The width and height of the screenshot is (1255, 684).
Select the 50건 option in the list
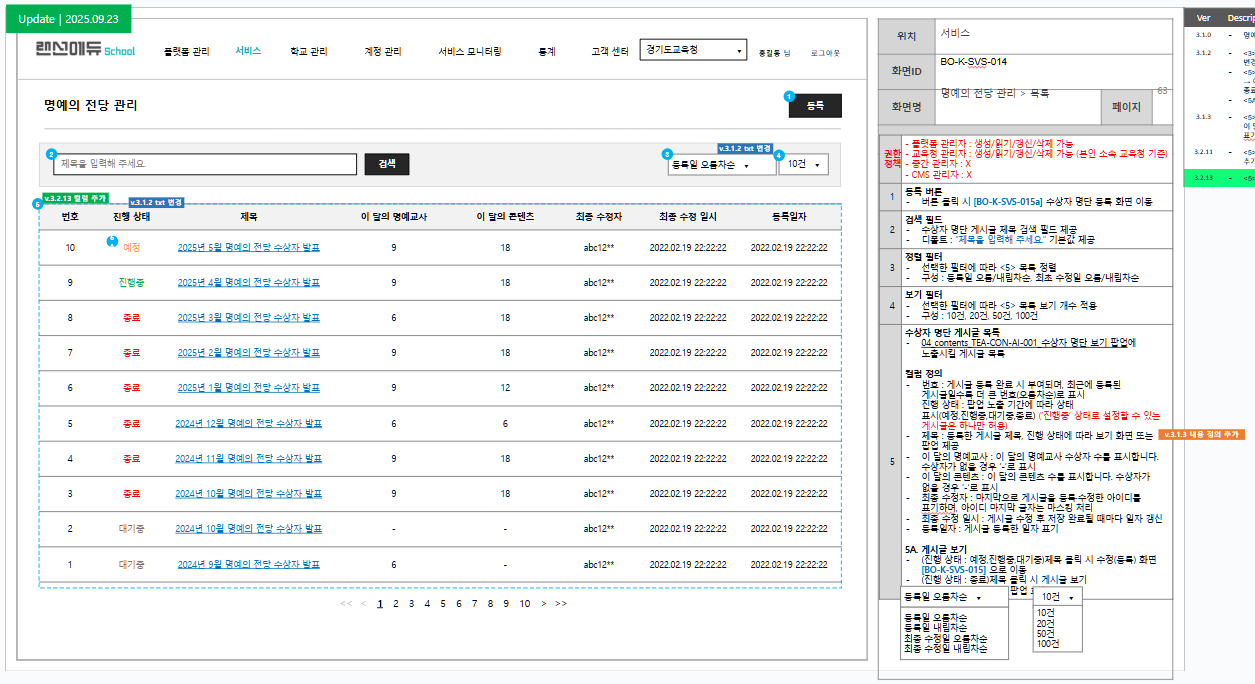(1046, 634)
